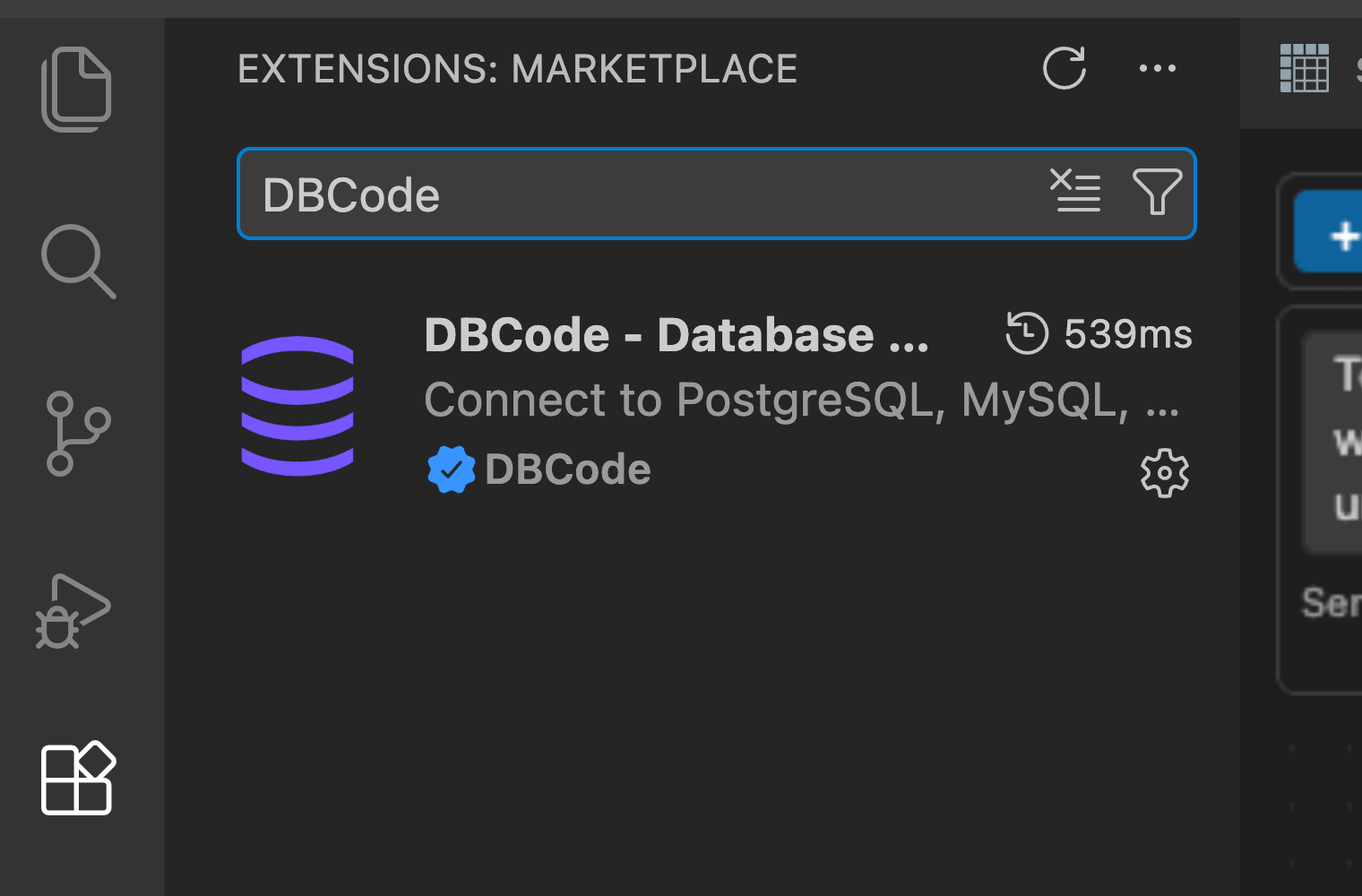Open the Run and Debug view
This screenshot has width=1362, height=896.
(x=76, y=609)
